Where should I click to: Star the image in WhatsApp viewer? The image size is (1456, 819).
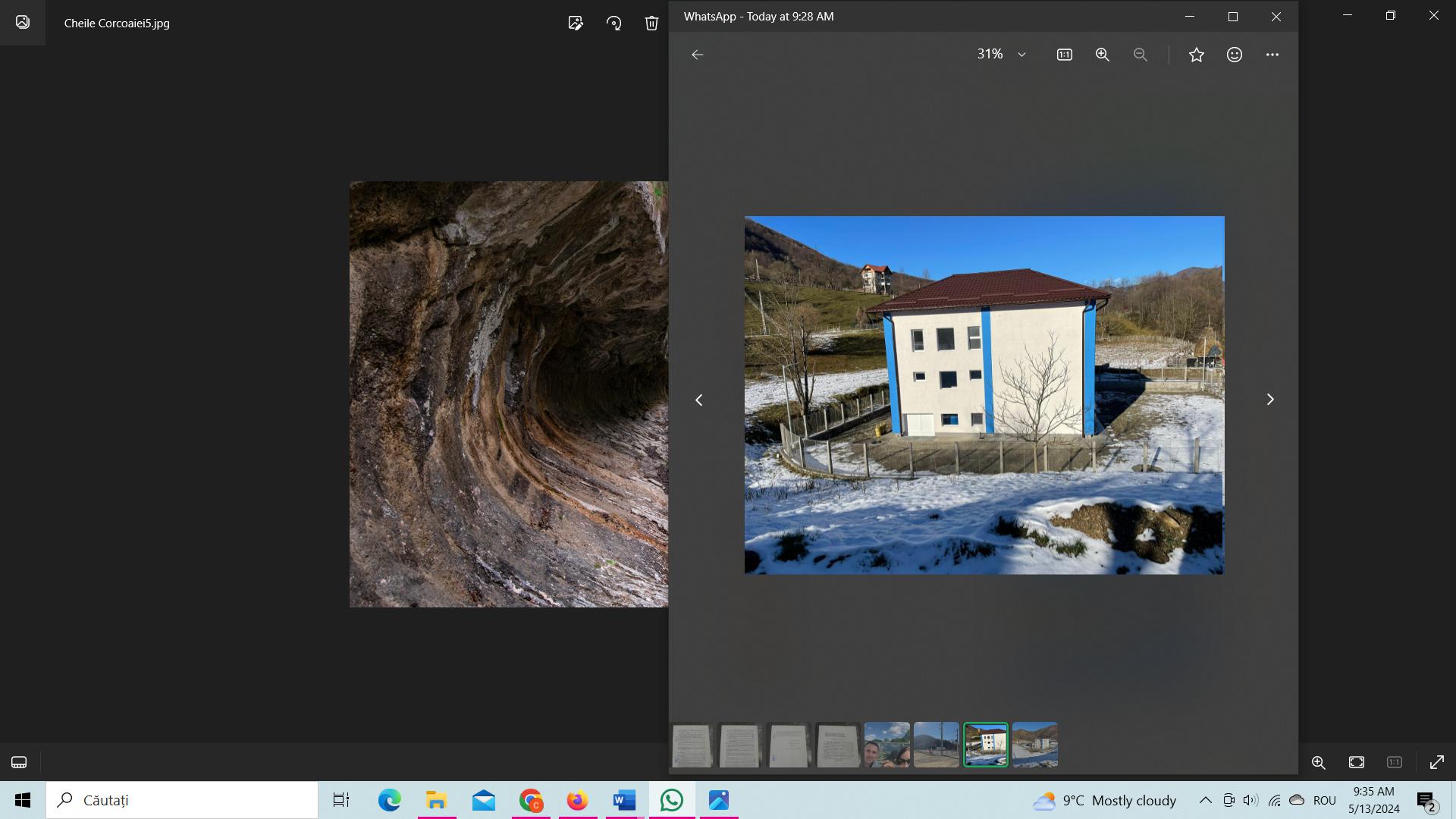[x=1196, y=55]
